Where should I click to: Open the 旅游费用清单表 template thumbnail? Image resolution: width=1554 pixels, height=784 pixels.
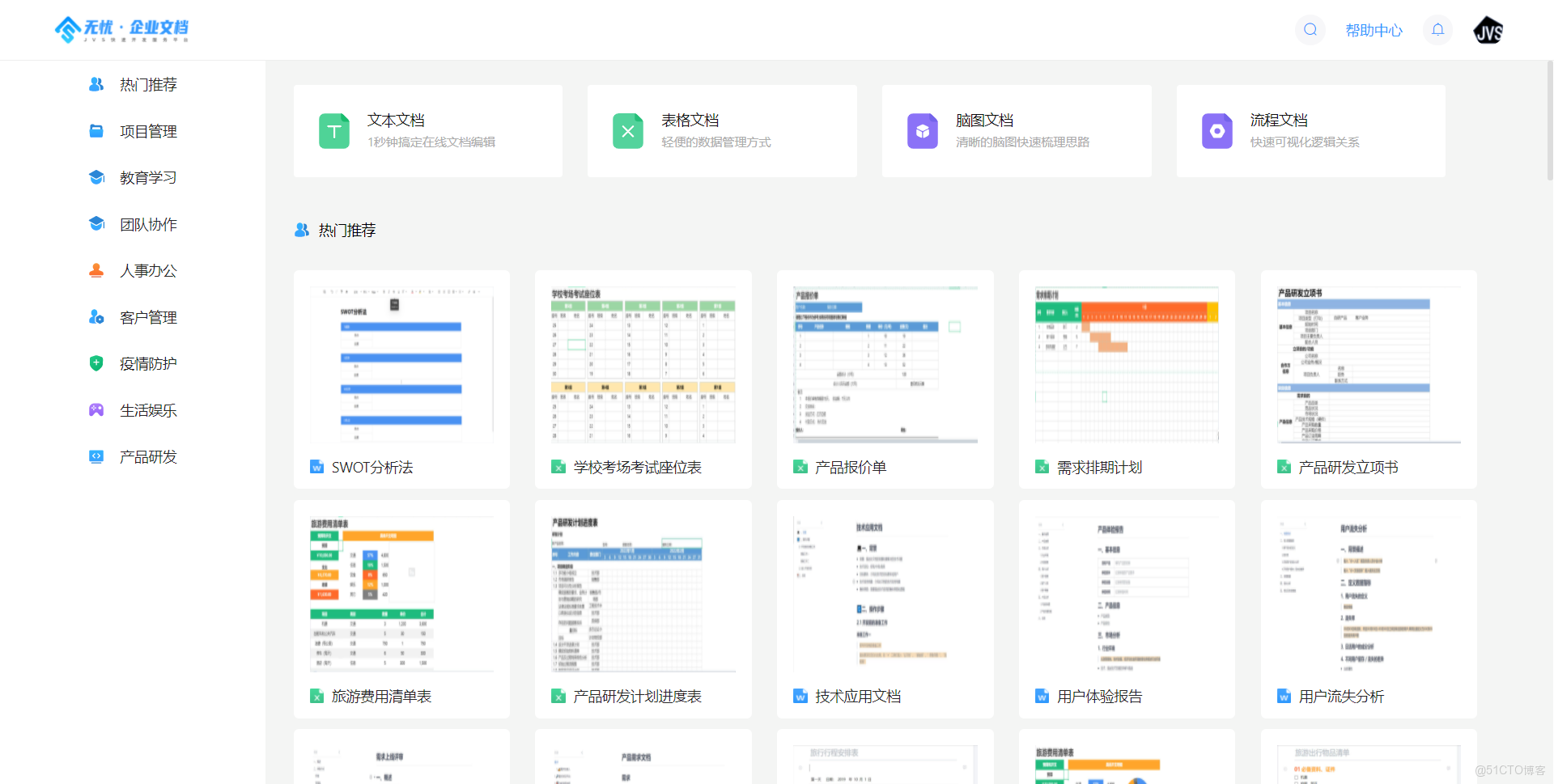pos(401,594)
